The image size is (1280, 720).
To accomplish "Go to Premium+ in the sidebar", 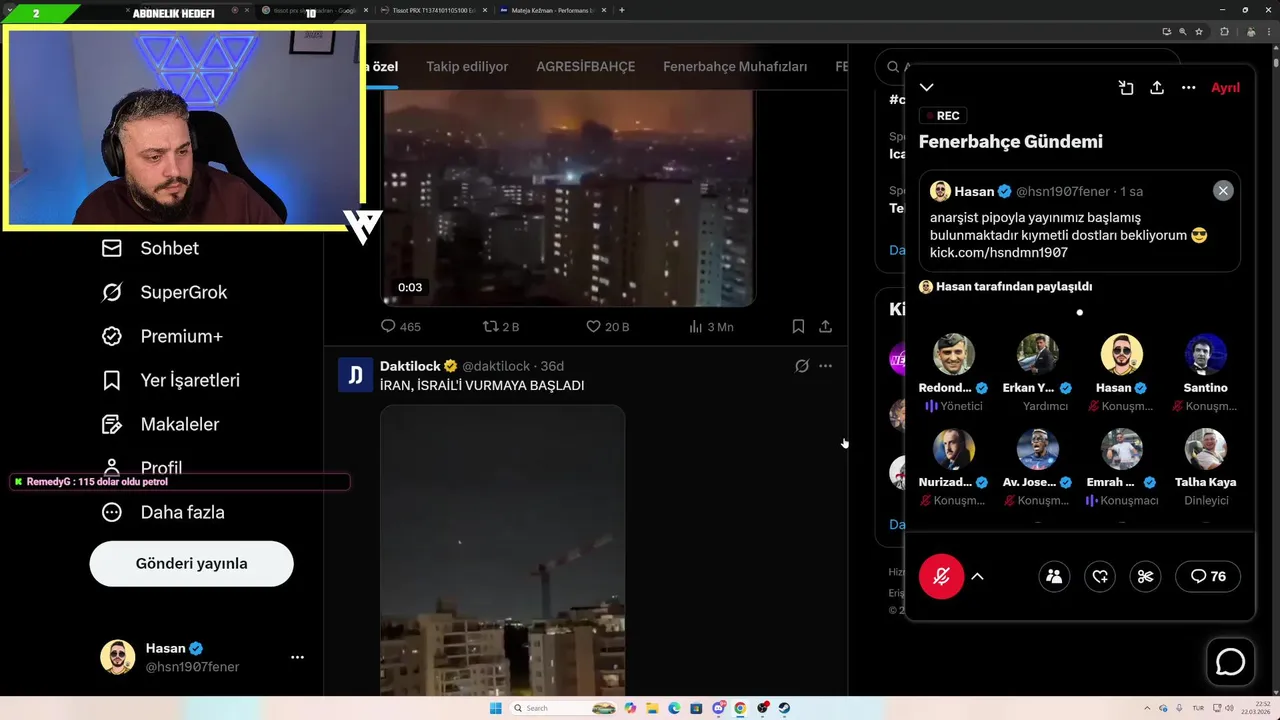I will pos(161,336).
